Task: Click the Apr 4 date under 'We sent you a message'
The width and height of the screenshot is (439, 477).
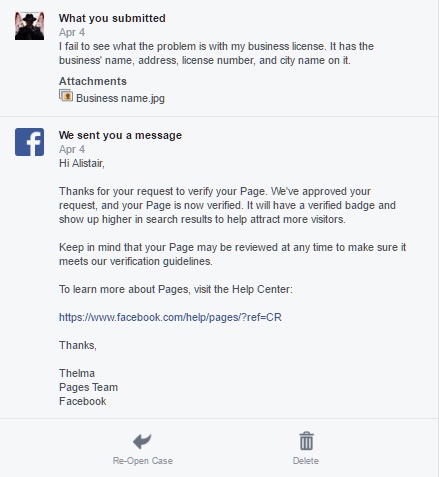Action: [72, 149]
